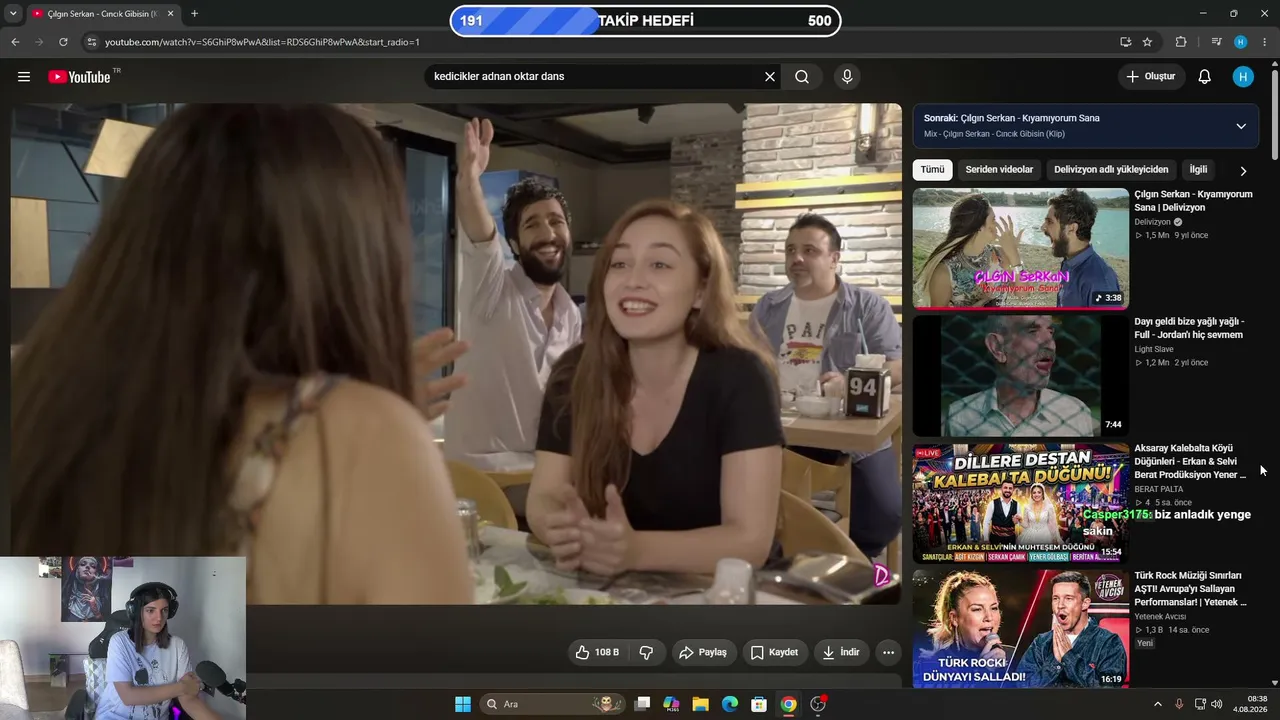The image size is (1280, 720).
Task: Open the Yetenek Avcısı channel link
Action: tap(1160, 616)
